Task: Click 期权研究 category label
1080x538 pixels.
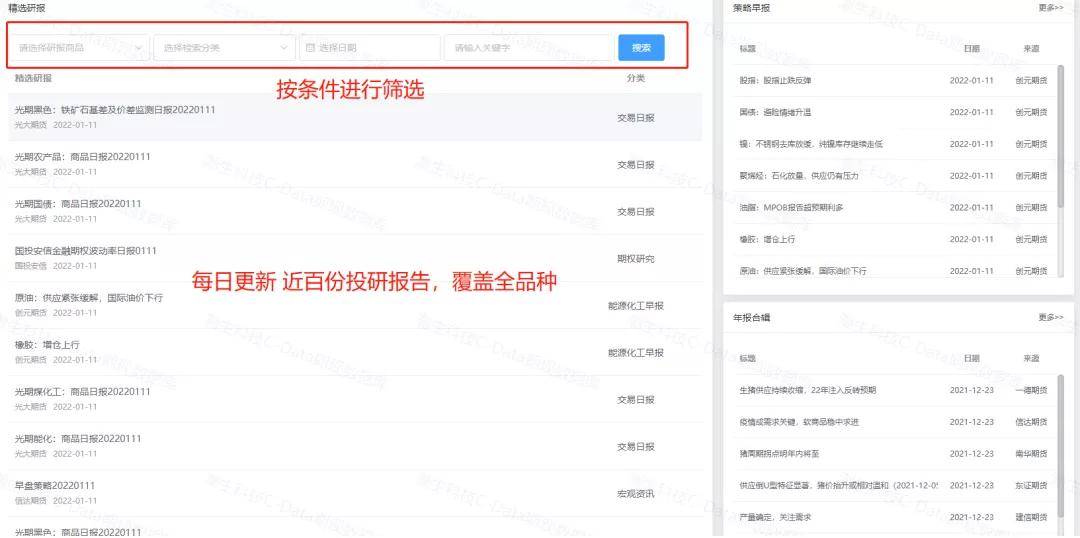Action: [636, 259]
